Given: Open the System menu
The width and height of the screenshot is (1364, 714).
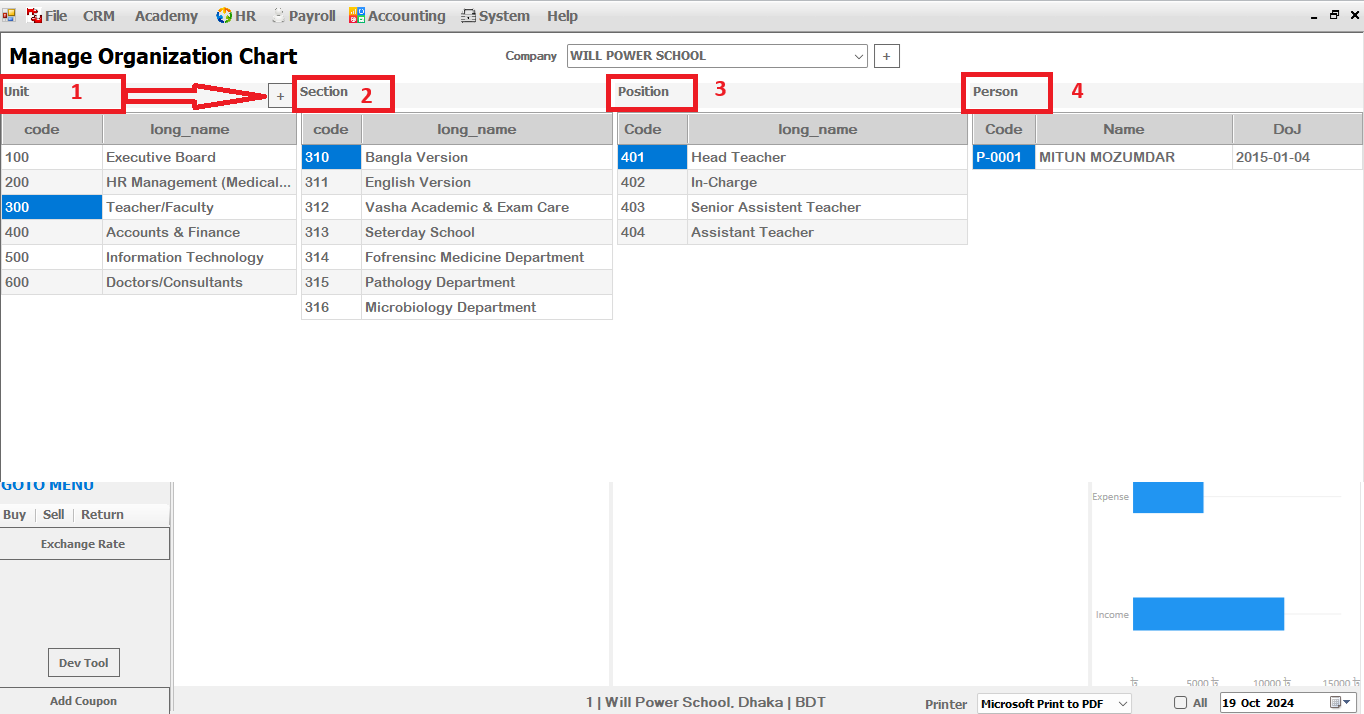Looking at the screenshot, I should [x=495, y=16].
